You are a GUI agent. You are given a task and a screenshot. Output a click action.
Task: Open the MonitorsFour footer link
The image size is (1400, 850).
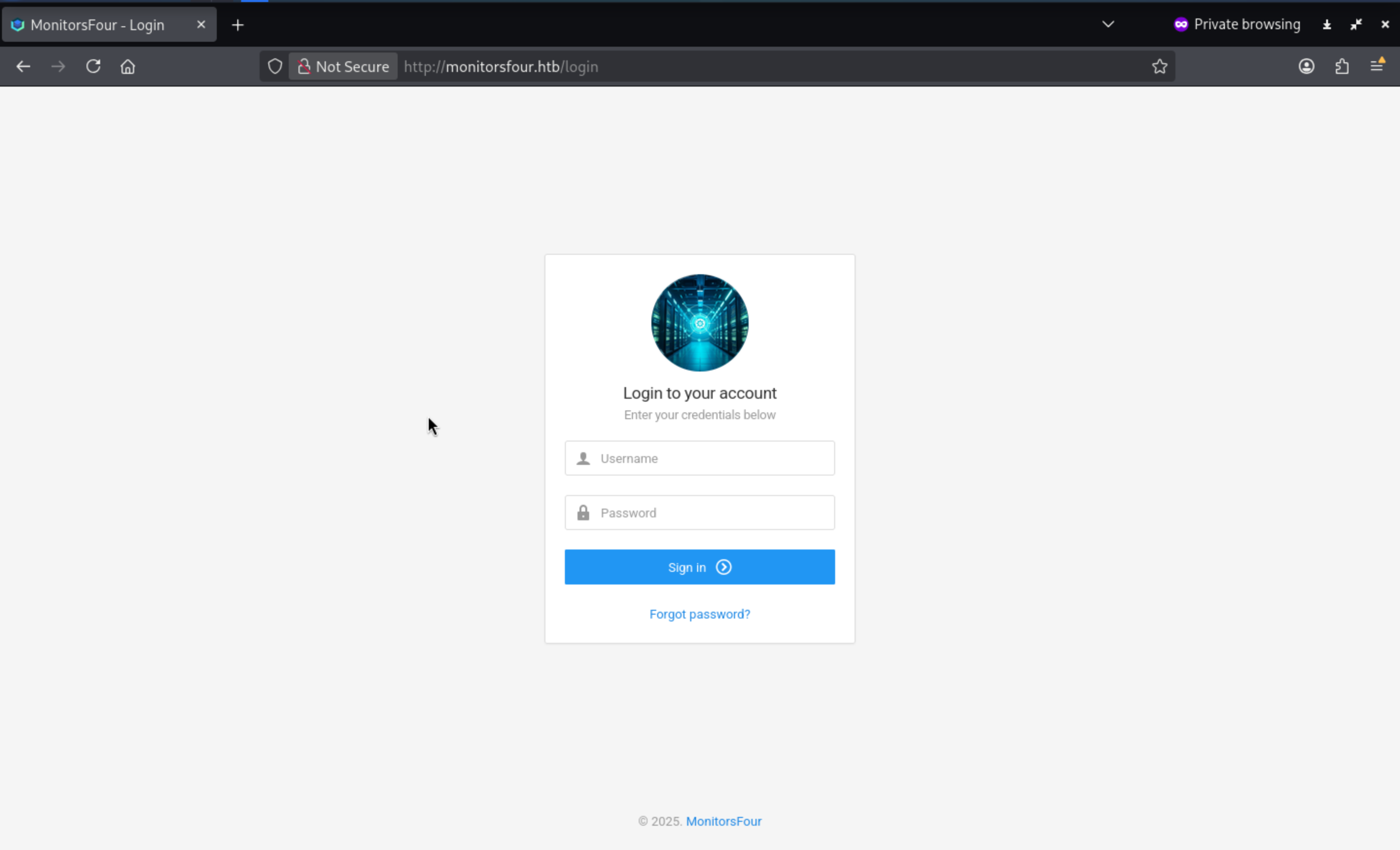(x=723, y=821)
